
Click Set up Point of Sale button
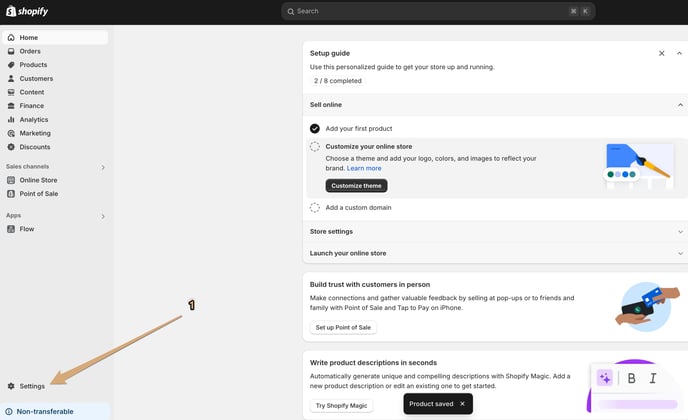tap(343, 327)
